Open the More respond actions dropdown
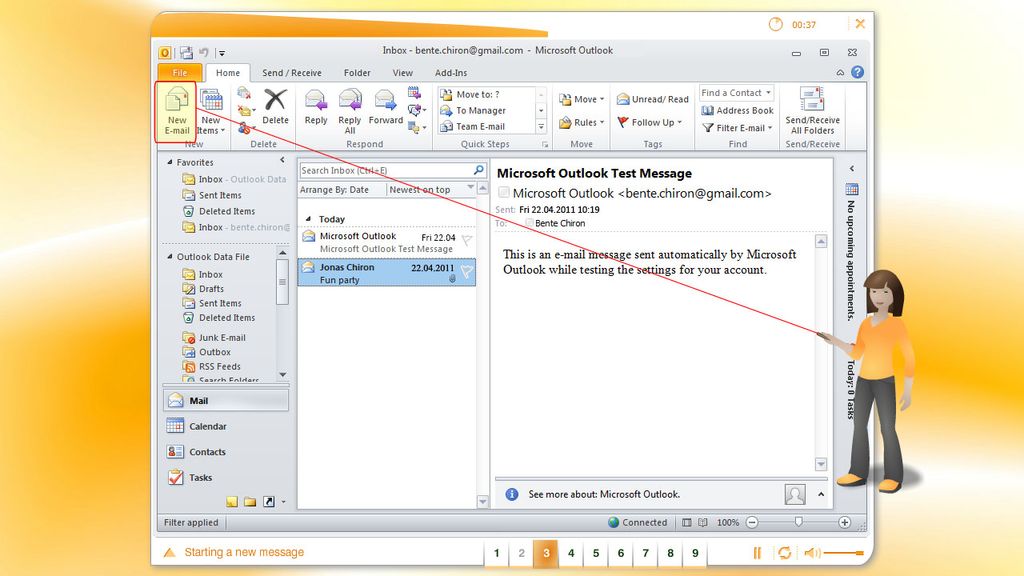Screen dimensions: 1024x576 416,127
